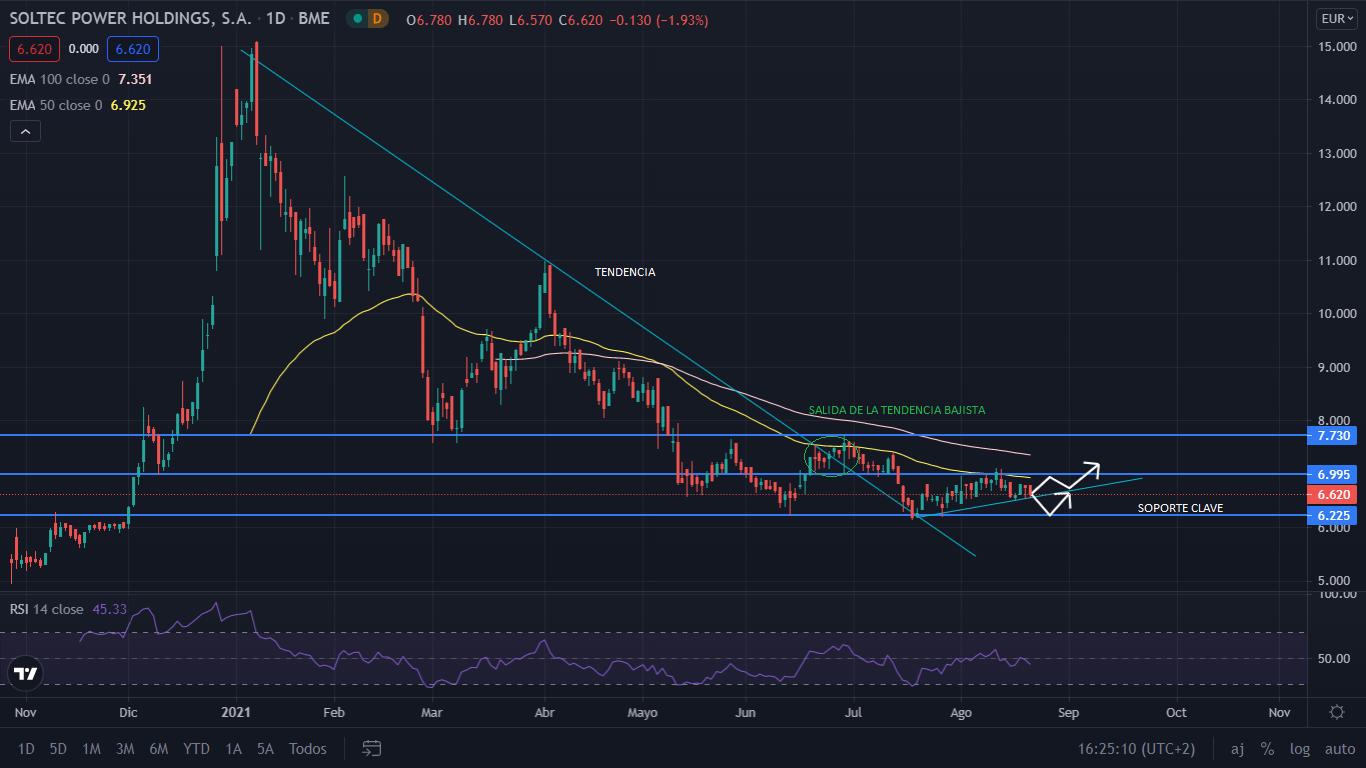This screenshot has width=1366, height=768.
Task: Switch to Todos full range
Action: 307,748
